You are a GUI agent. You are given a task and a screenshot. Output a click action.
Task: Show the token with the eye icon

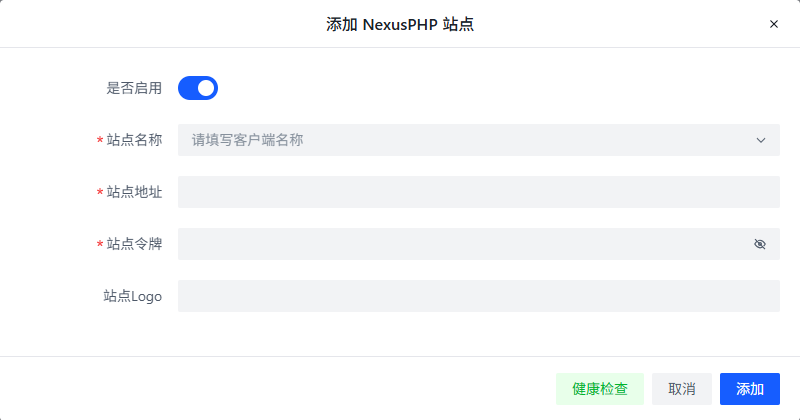tap(760, 244)
